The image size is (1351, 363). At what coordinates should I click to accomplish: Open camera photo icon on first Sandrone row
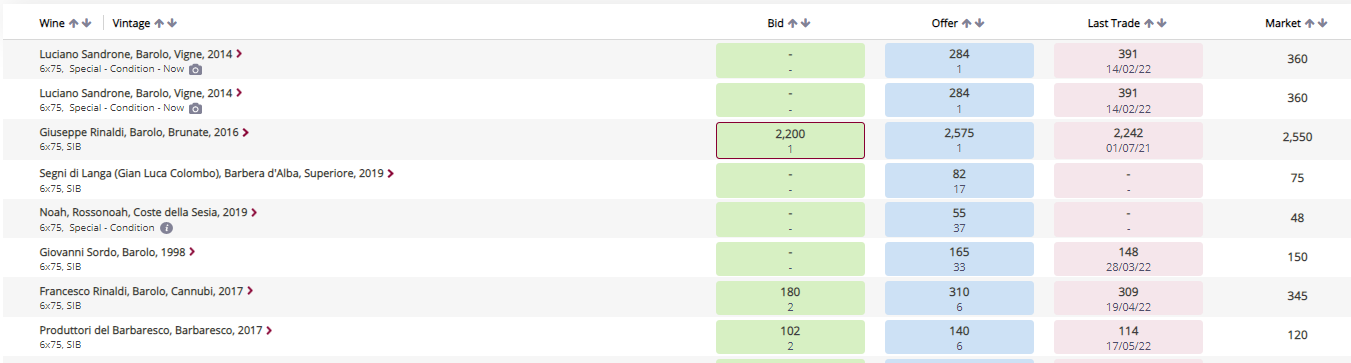pyautogui.click(x=196, y=69)
